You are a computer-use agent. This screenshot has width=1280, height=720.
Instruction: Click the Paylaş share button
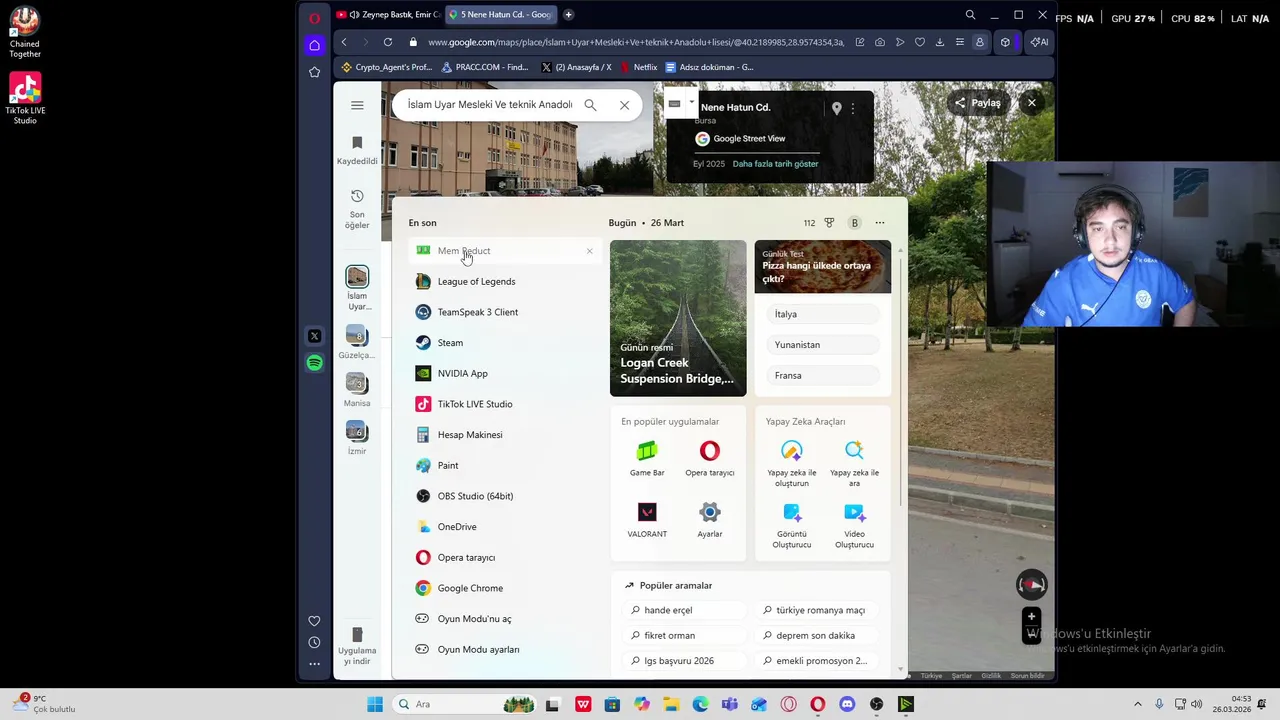click(977, 103)
